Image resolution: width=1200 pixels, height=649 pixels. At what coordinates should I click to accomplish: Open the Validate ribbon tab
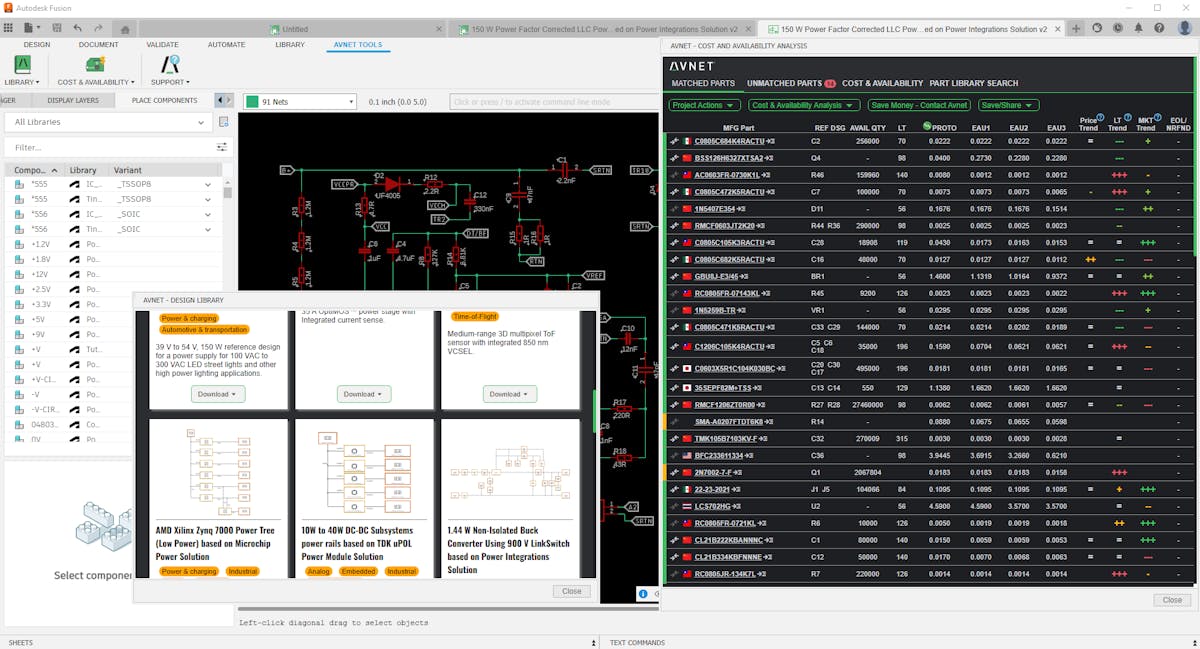point(162,45)
